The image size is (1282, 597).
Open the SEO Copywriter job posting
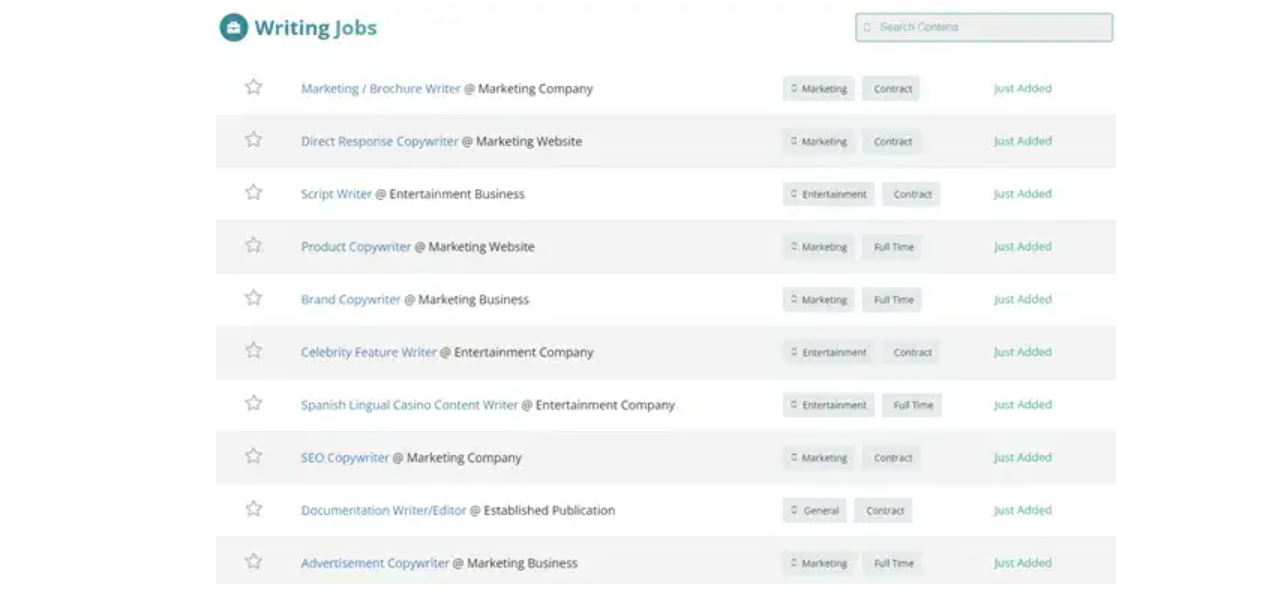(x=345, y=458)
